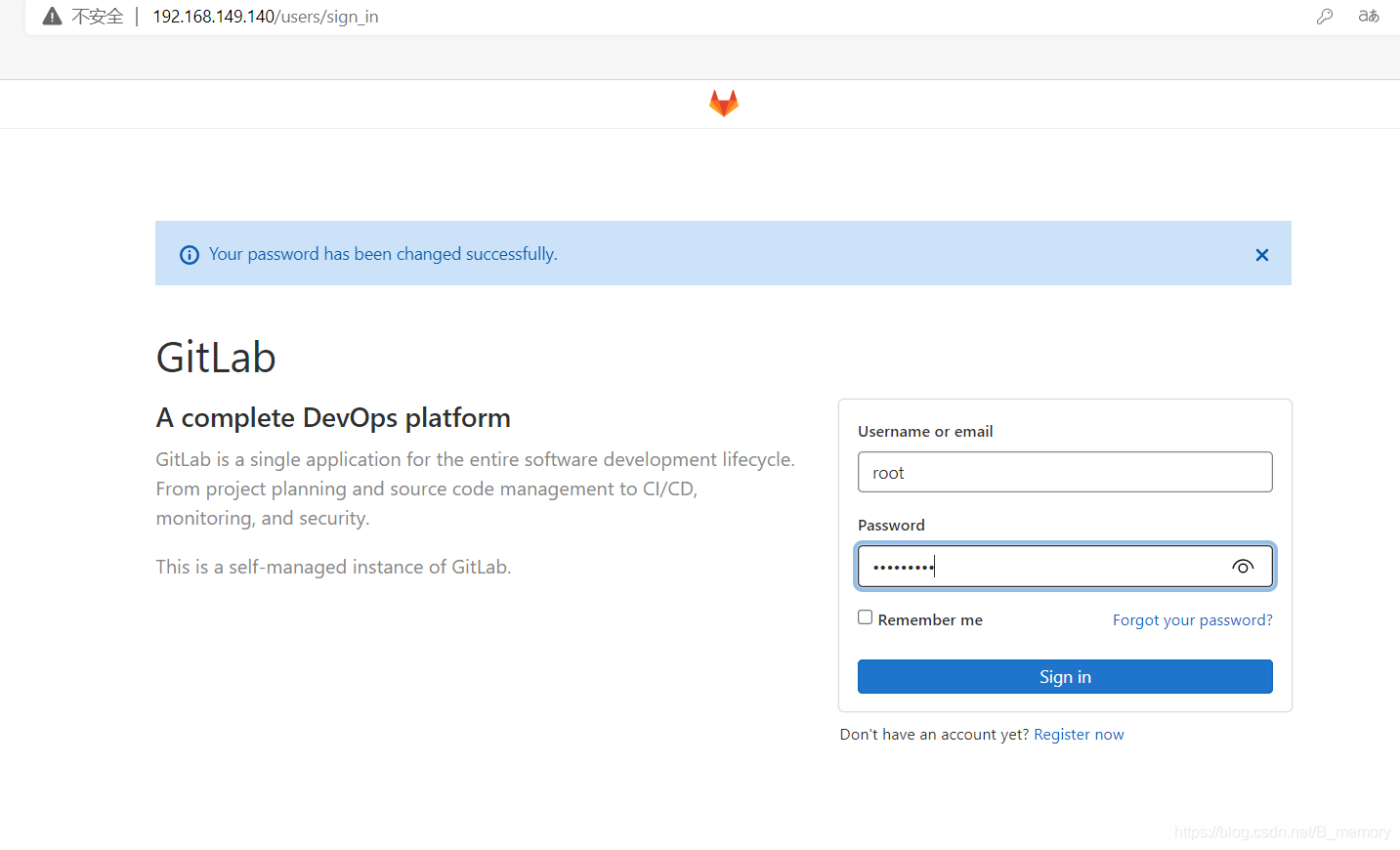
Task: Focus the Password input field
Action: [x=1065, y=567]
